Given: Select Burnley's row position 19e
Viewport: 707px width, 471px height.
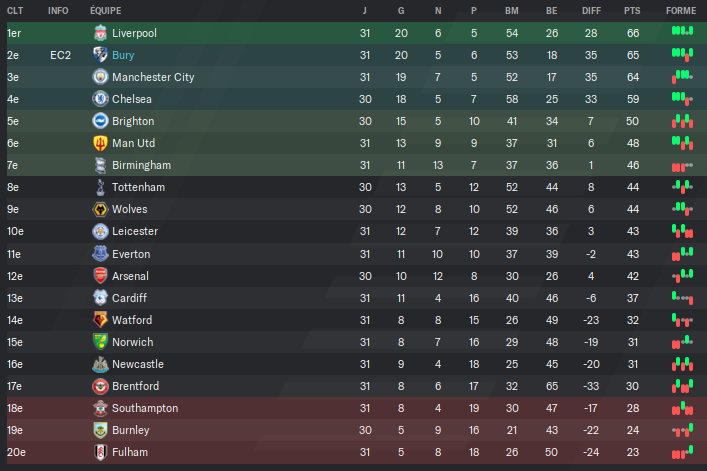Looking at the screenshot, I should tap(15, 430).
